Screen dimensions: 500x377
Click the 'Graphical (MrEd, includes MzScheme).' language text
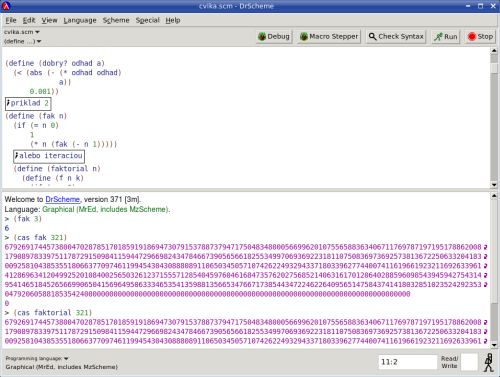[x=106, y=209]
